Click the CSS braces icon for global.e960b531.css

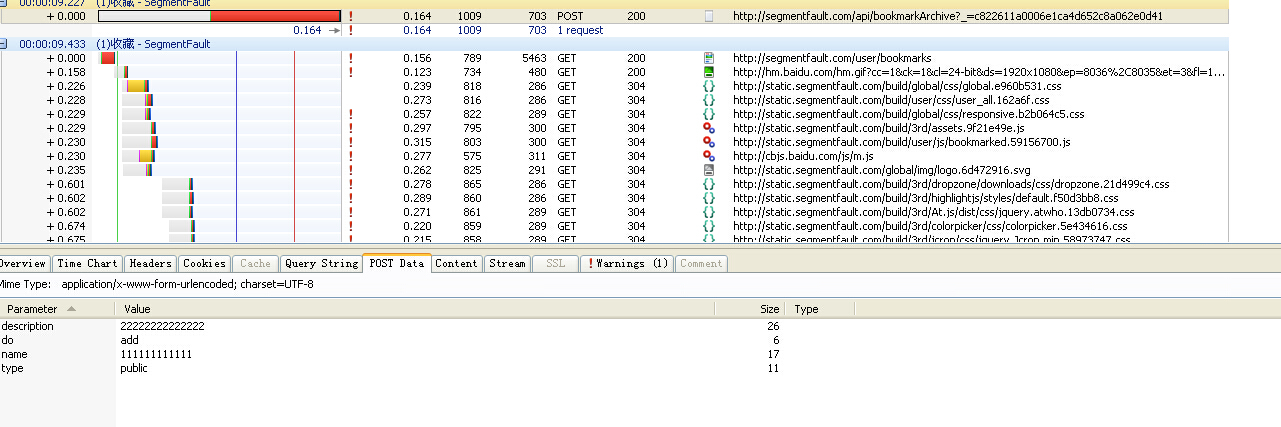click(709, 86)
